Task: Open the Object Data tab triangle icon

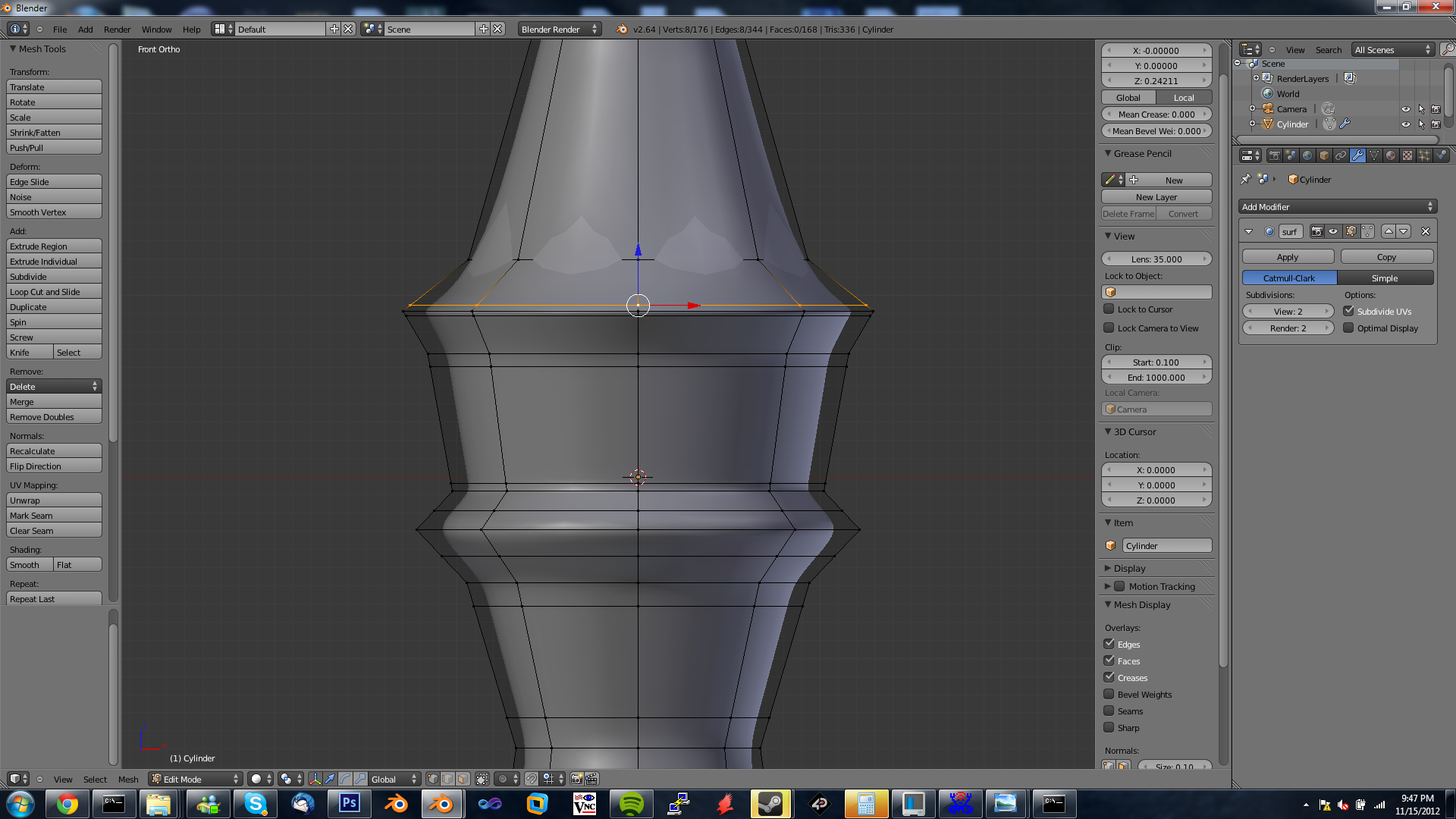Action: click(x=1374, y=155)
